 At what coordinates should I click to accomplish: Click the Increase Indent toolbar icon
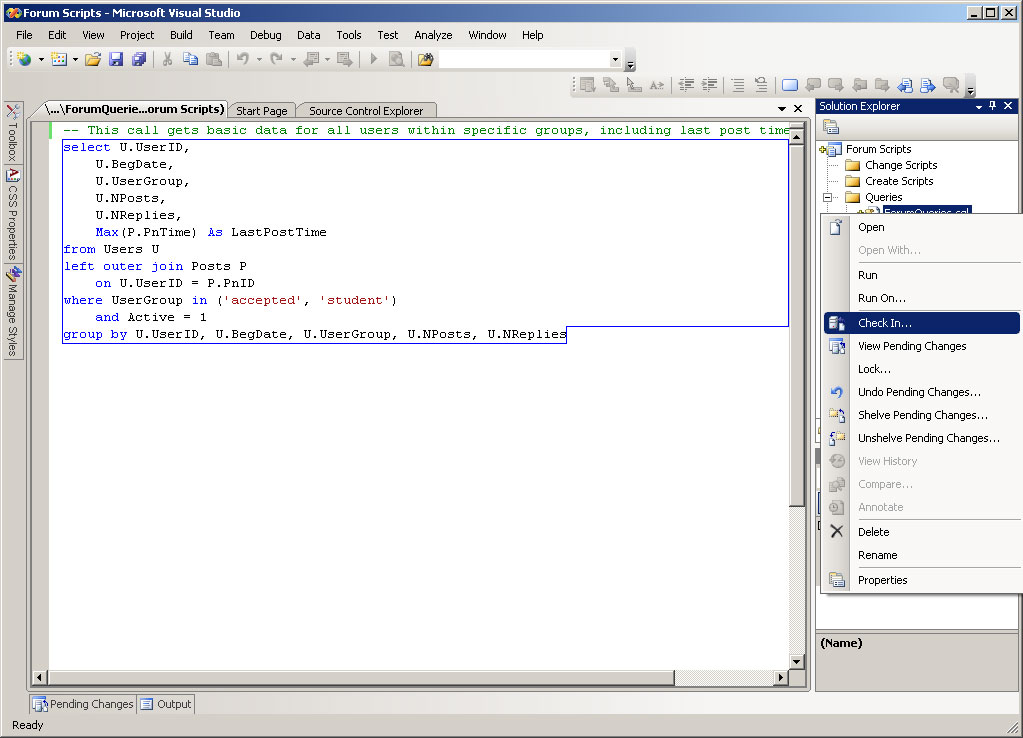(709, 85)
